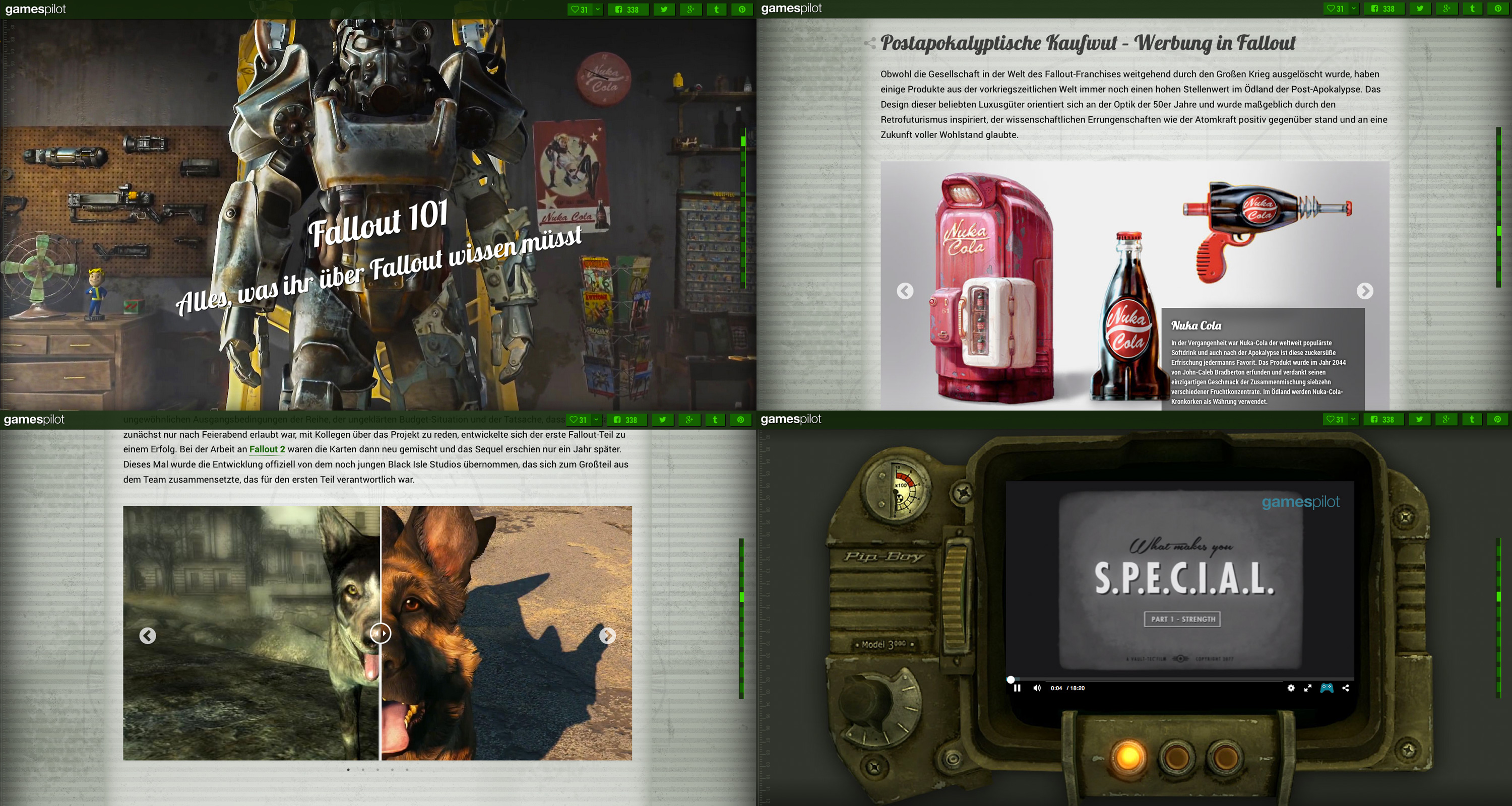Click the gamepad icon in the video controls

coord(1327,688)
